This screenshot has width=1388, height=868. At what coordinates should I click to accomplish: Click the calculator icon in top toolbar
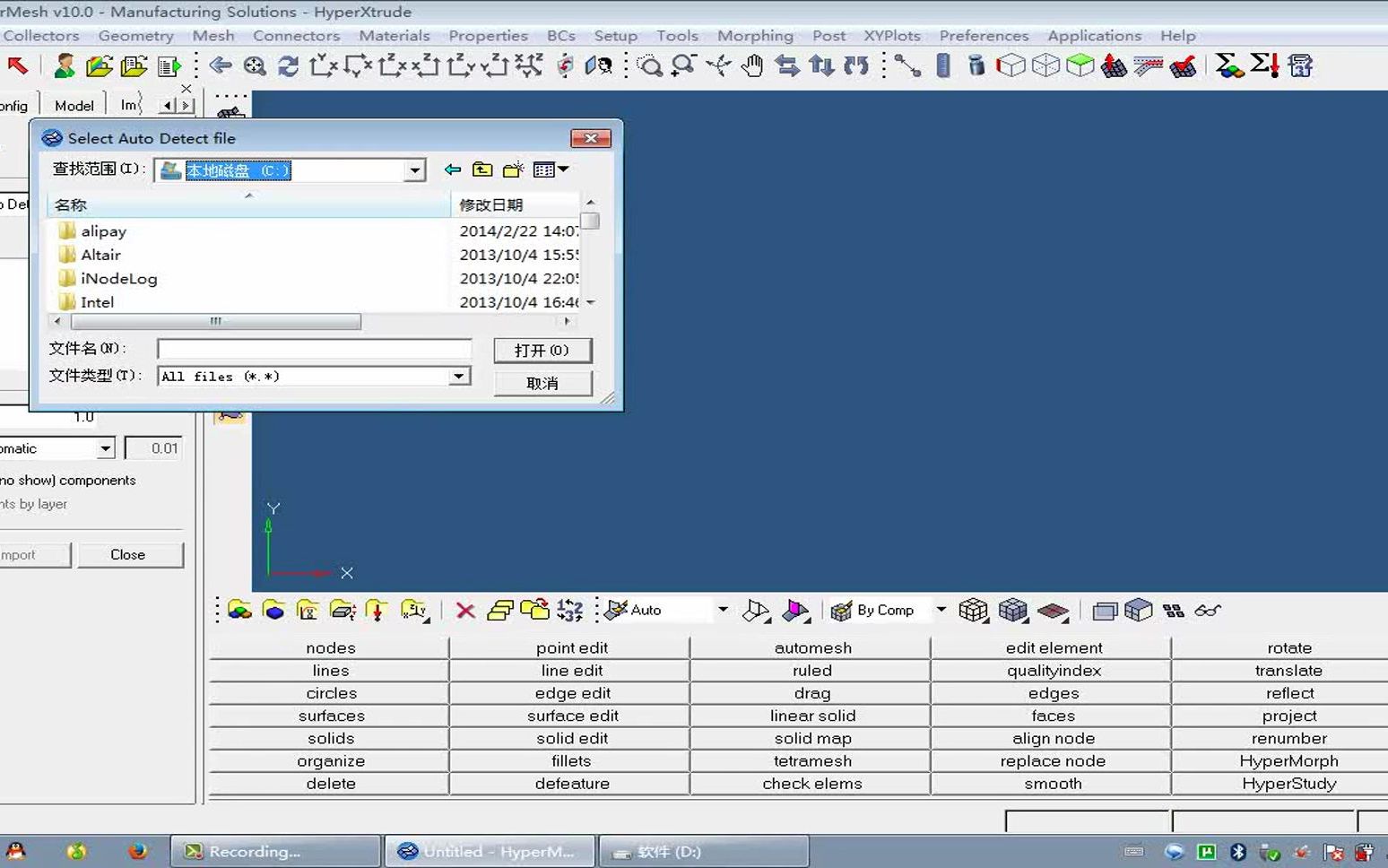click(1300, 65)
